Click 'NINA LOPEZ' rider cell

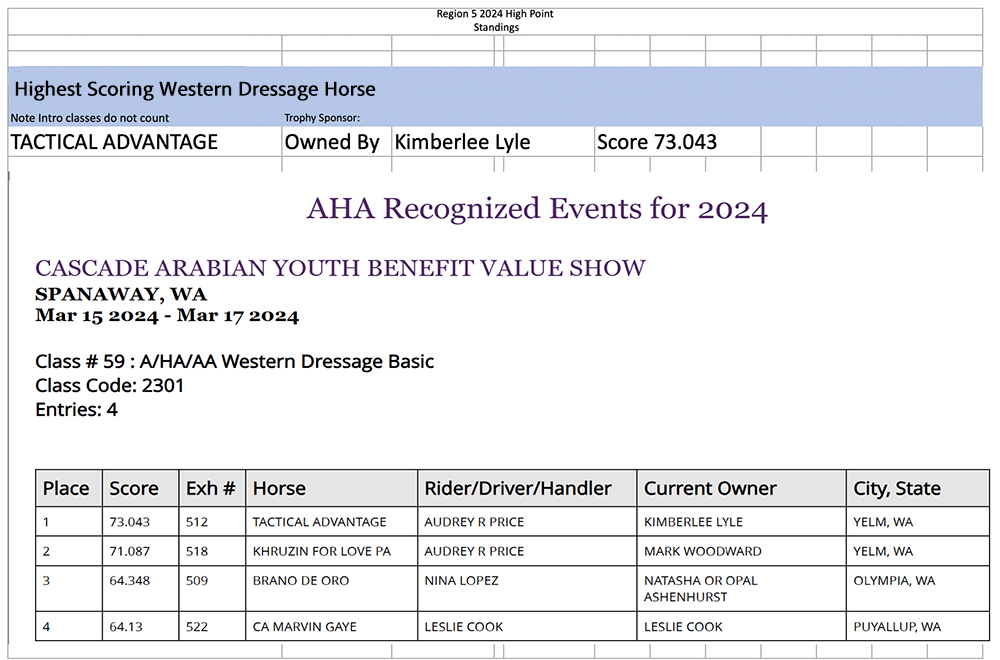[527, 589]
